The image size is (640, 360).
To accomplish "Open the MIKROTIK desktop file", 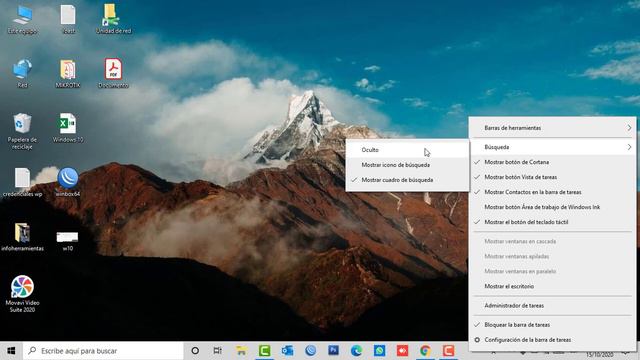I will click(x=68, y=73).
